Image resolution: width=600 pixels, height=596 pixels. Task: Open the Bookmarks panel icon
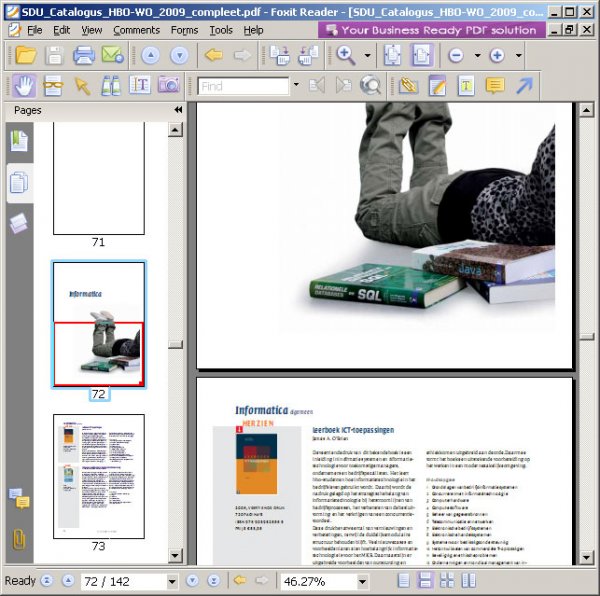19,141
